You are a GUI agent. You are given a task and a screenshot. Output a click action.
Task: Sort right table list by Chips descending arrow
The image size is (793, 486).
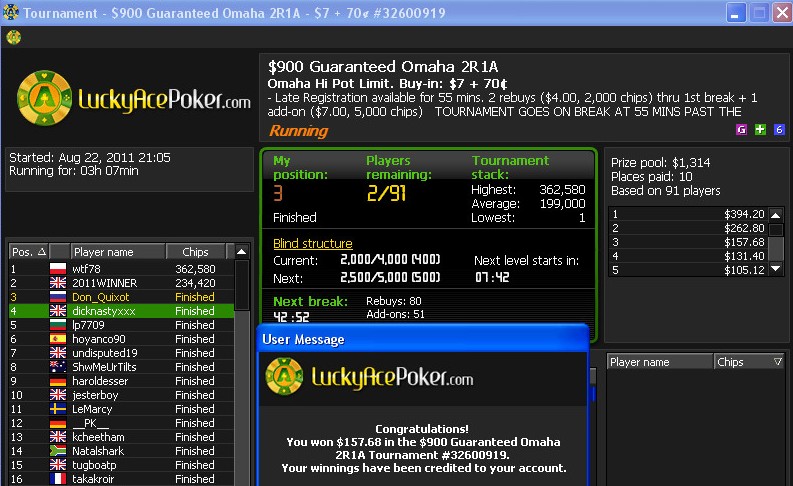[x=778, y=362]
